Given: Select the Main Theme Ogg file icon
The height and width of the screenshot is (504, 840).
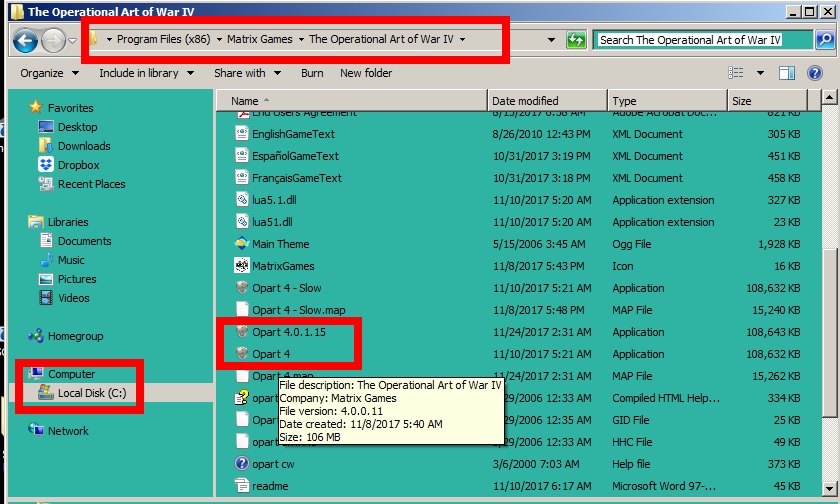Looking at the screenshot, I should [x=242, y=243].
